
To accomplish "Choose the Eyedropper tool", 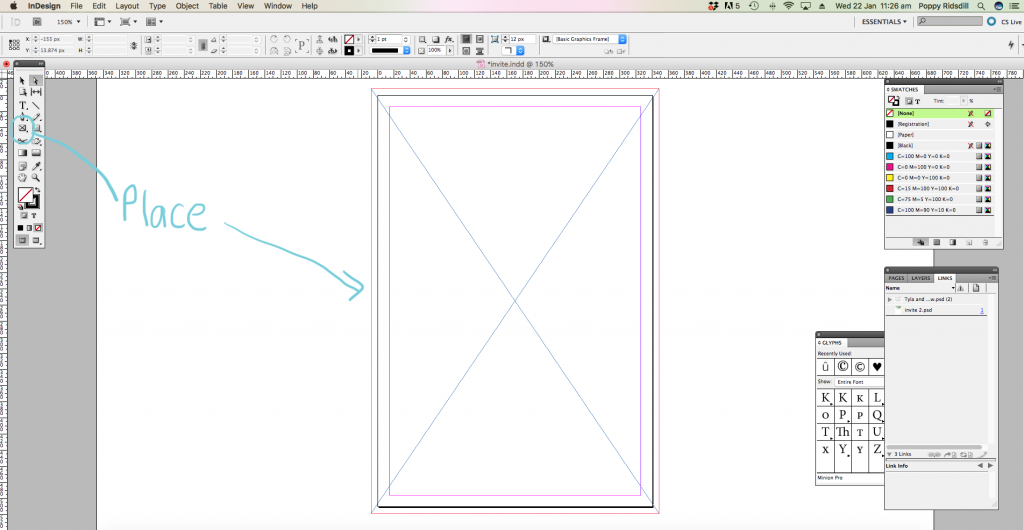I will [36, 165].
